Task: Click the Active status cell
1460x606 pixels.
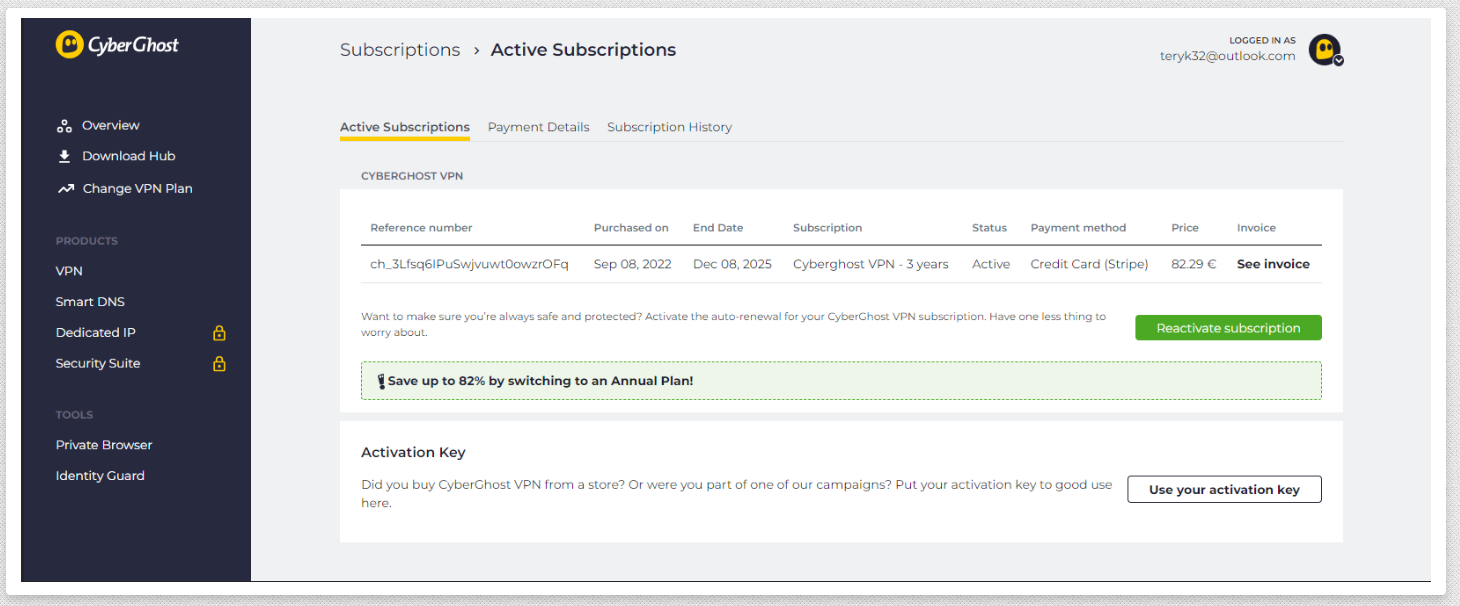Action: point(991,265)
